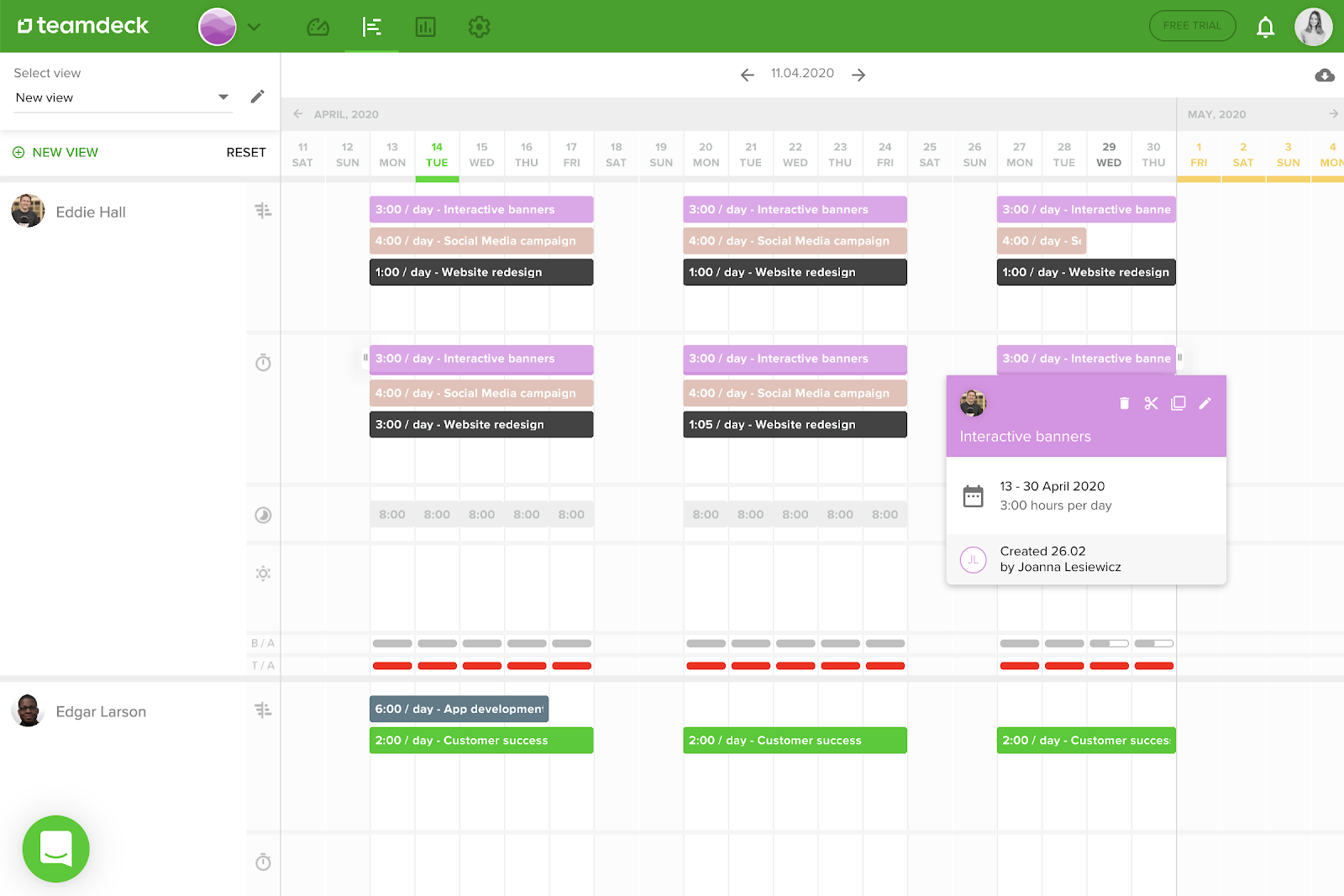
Task: Open the dashboard speedometer icon
Action: (318, 27)
